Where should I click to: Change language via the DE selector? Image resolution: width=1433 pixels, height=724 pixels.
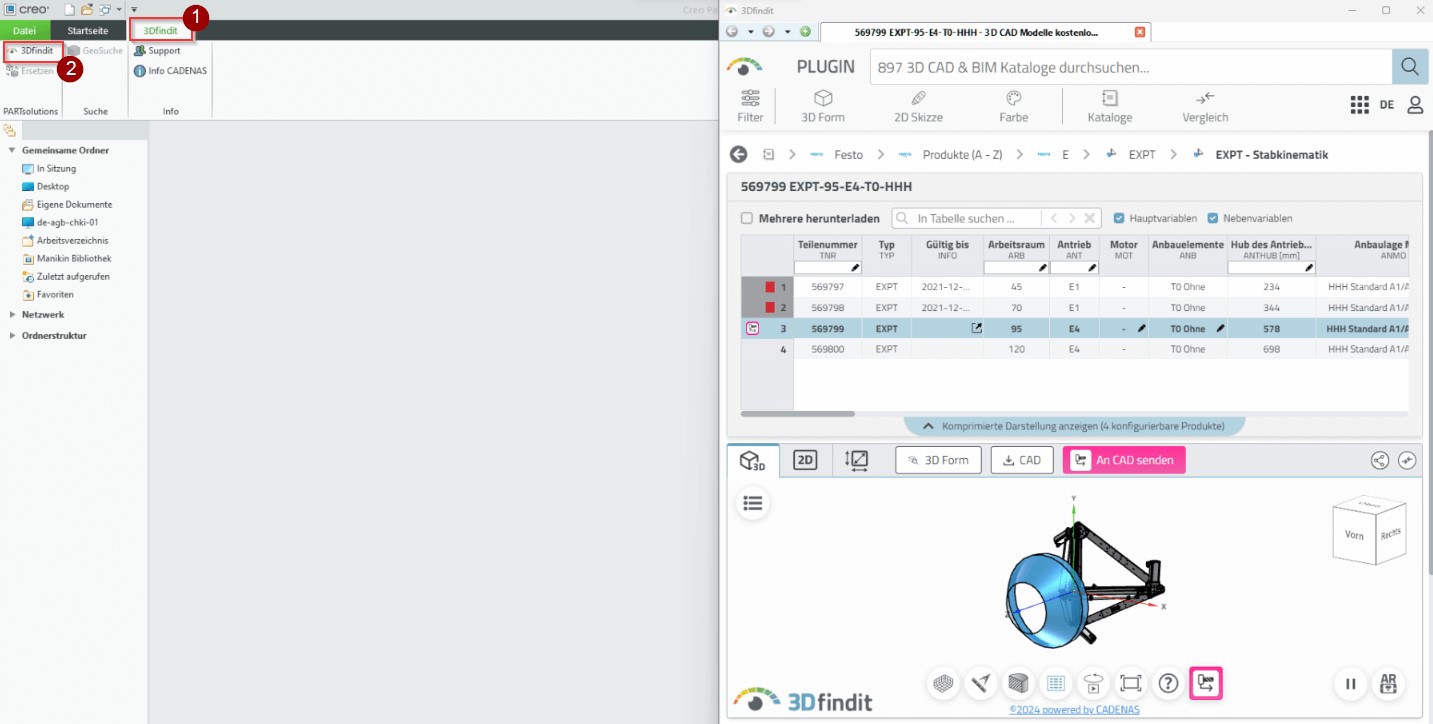[1387, 105]
